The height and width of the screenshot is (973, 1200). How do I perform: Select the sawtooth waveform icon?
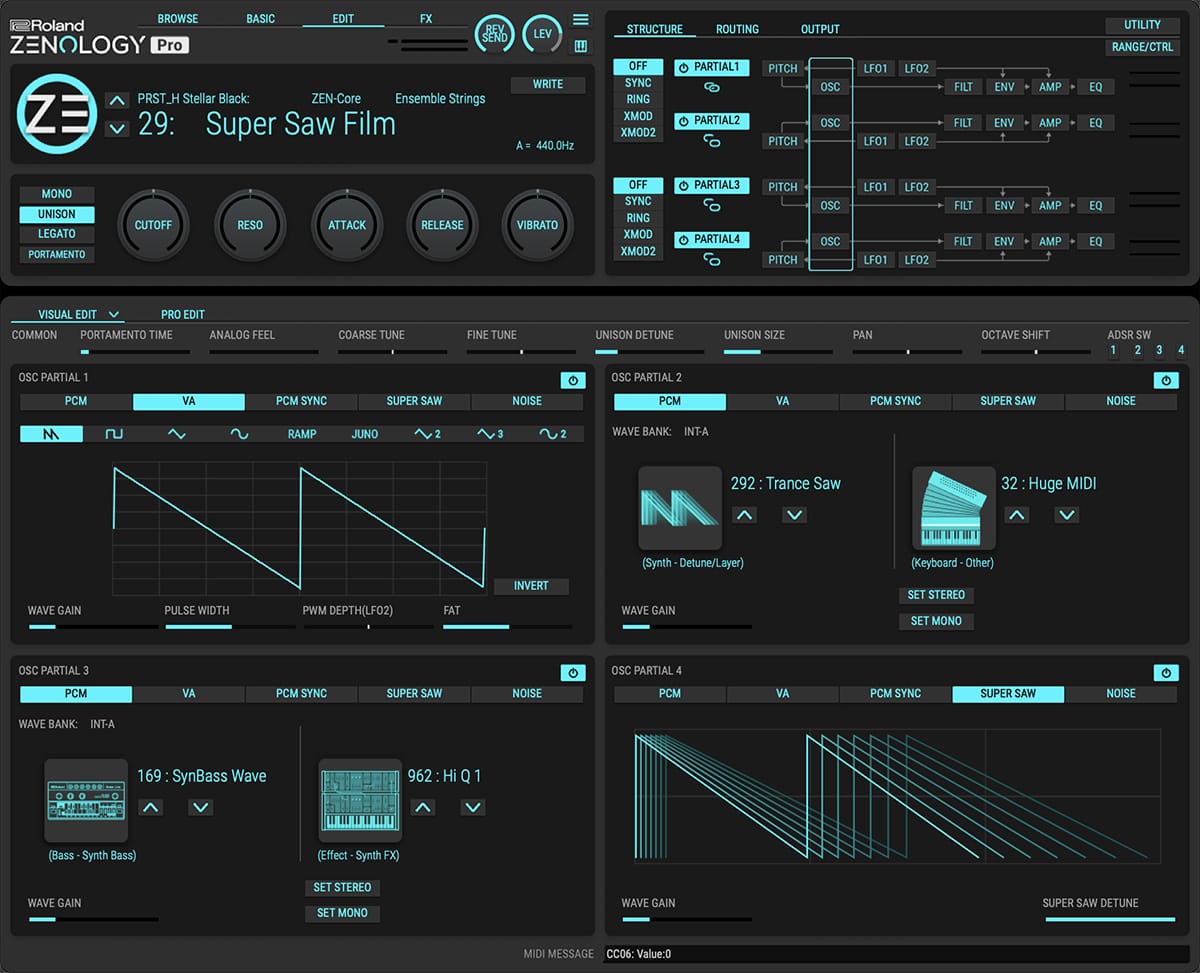click(x=51, y=434)
